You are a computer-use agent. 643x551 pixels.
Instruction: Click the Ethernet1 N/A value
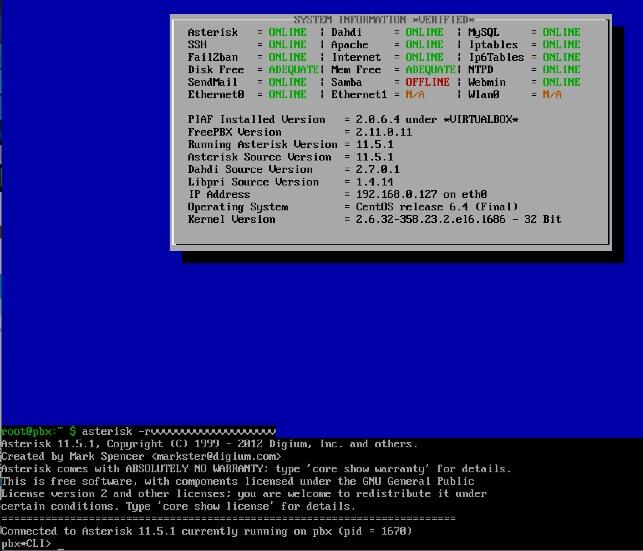415,94
